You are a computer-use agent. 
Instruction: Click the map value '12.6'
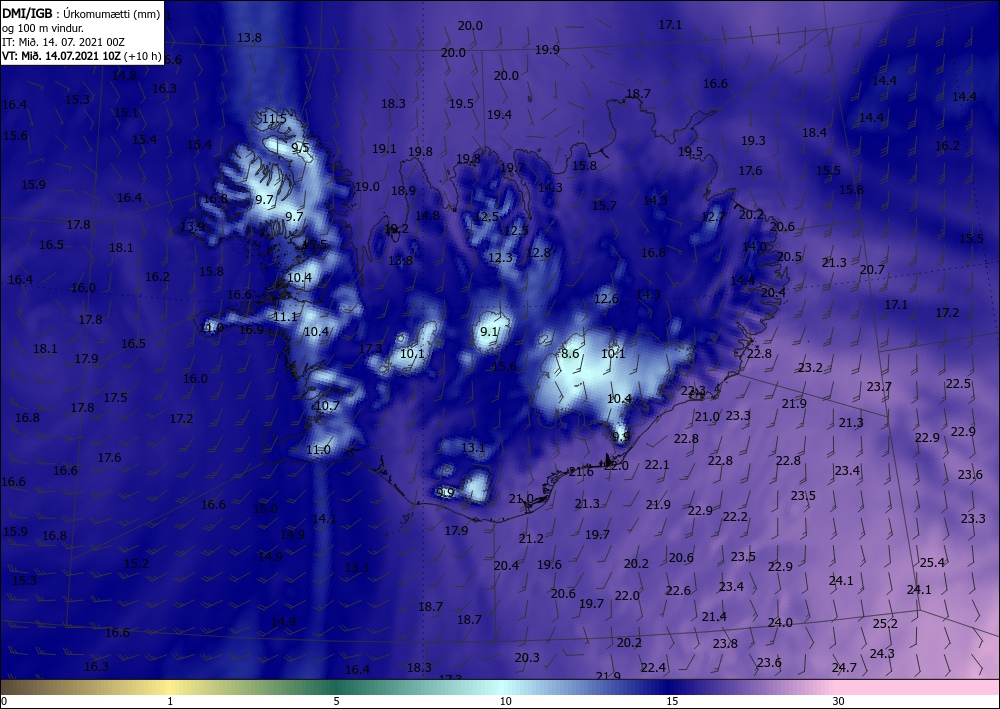(606, 298)
